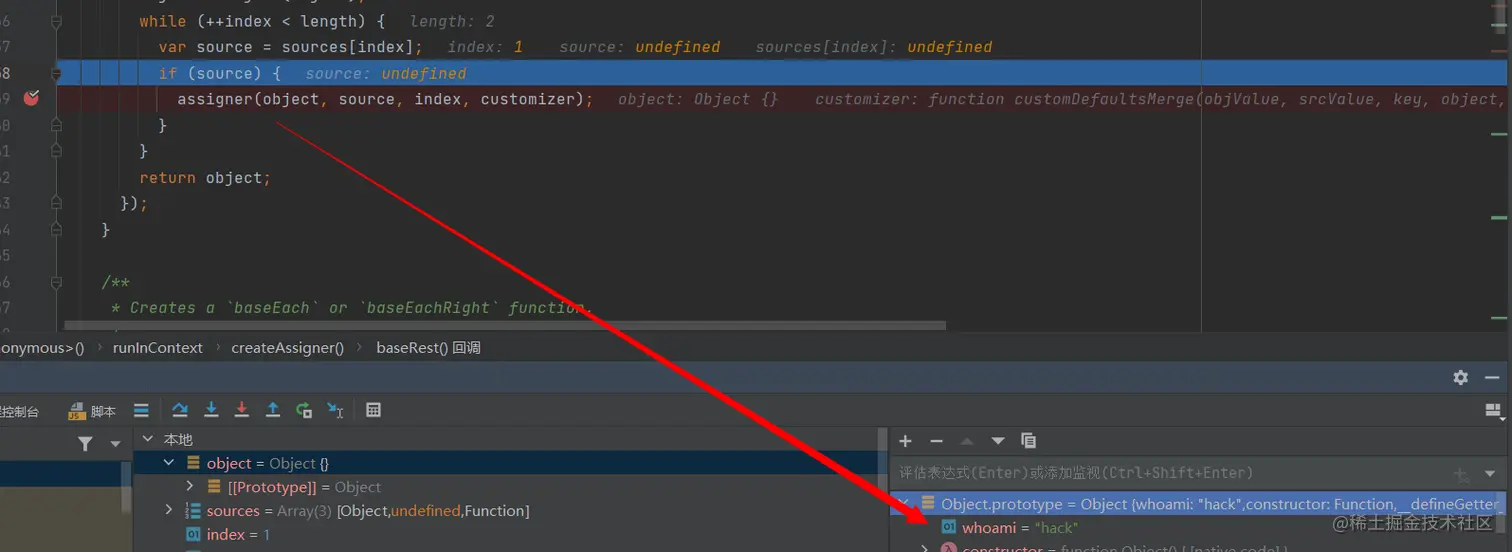Click the red Force Step Into icon
This screenshot has height=552, width=1512.
point(241,410)
